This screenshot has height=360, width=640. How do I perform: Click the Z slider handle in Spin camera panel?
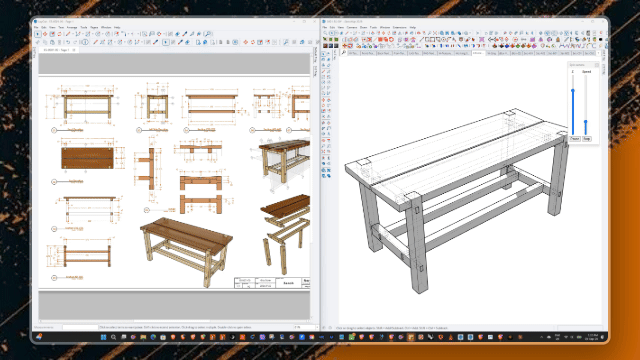point(573,91)
